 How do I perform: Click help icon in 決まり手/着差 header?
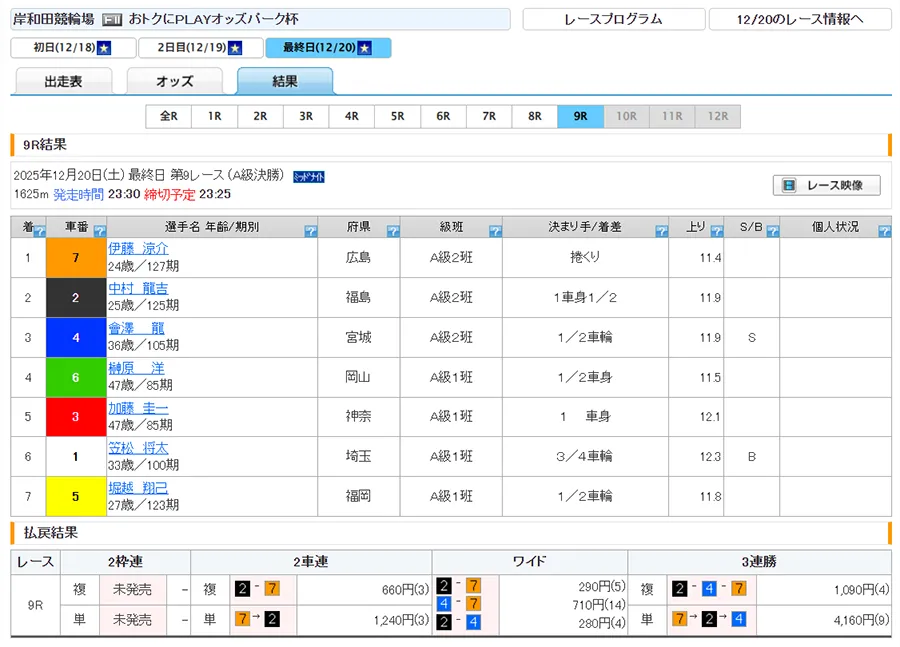pos(661,231)
